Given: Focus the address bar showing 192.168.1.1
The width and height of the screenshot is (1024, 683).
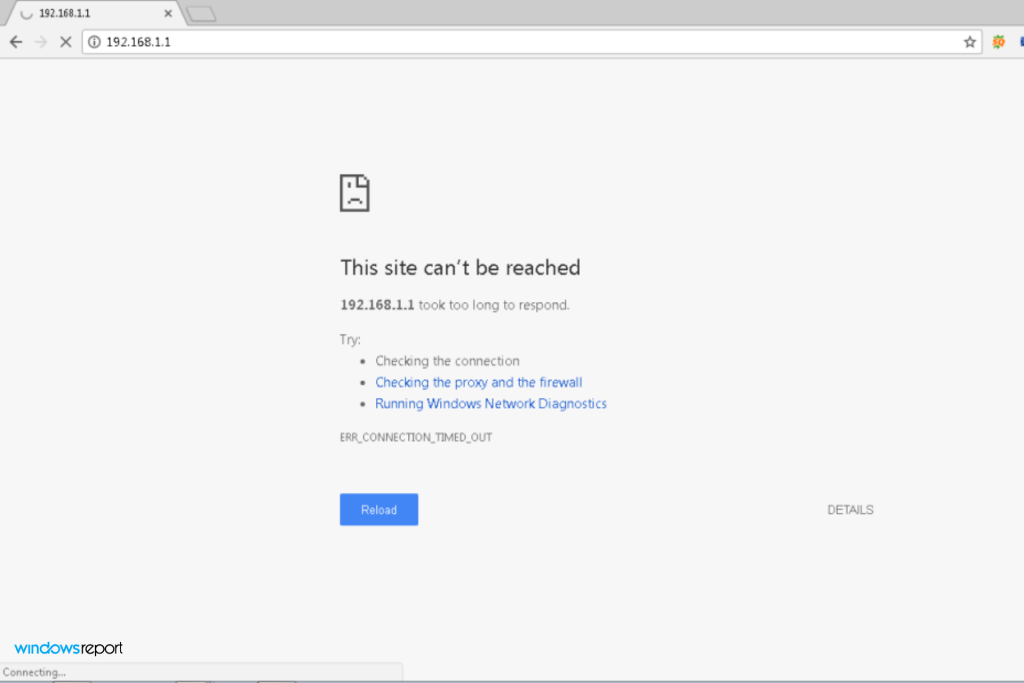Looking at the screenshot, I should (532, 42).
